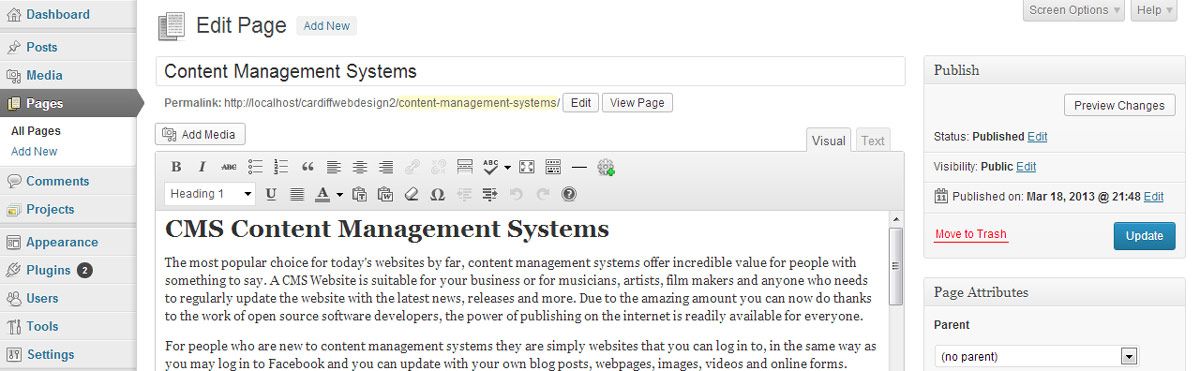Open Plugins in the admin menu
This screenshot has height=371, width=1200.
click(68, 270)
